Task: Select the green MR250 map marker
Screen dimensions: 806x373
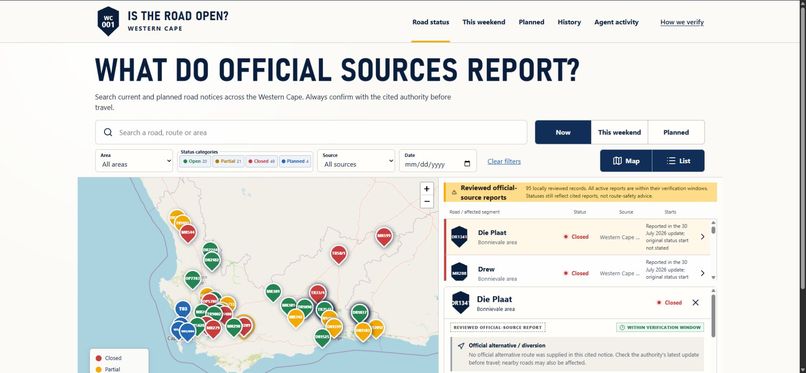Action: 233,327
